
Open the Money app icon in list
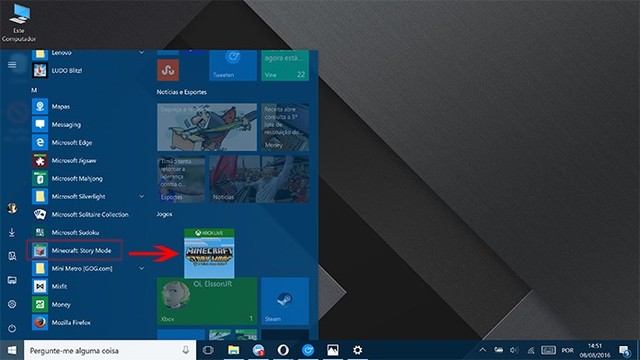click(40, 304)
